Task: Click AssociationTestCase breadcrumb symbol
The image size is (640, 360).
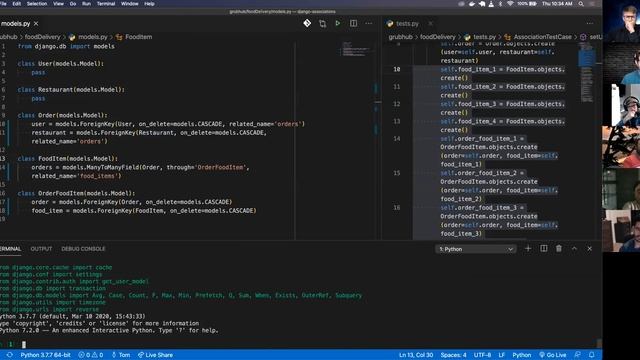Action: [542, 37]
